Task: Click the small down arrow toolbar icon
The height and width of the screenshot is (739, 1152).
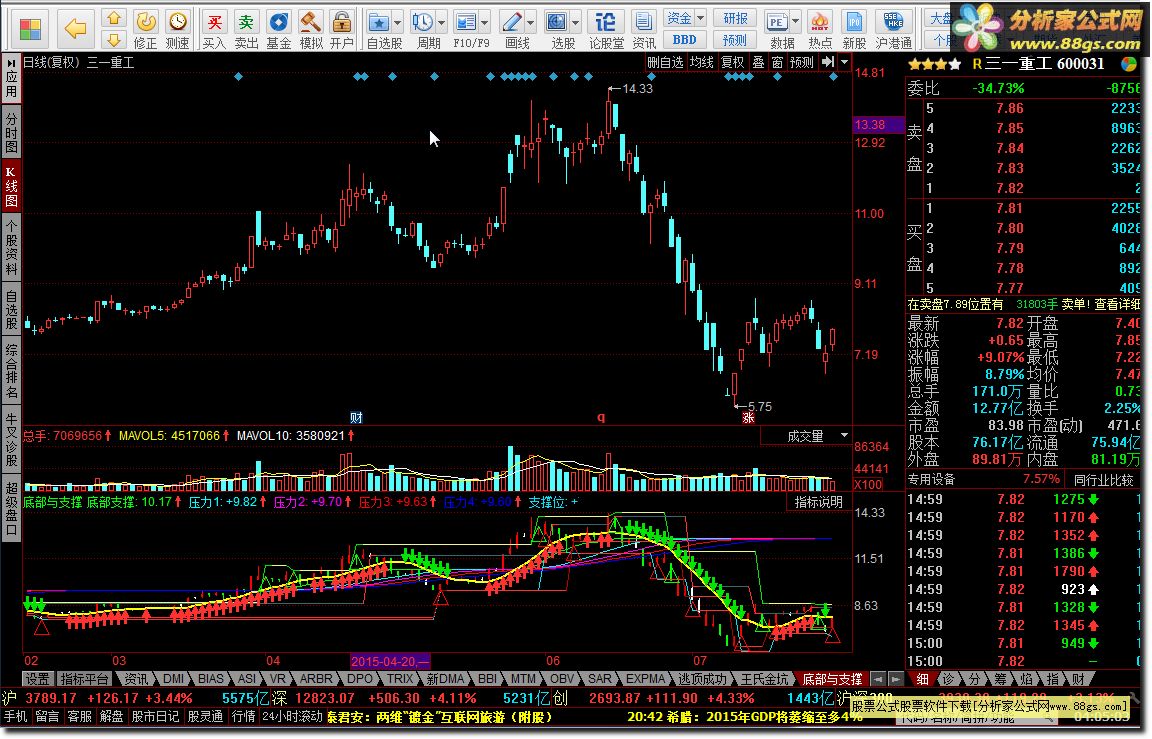Action: (113, 40)
